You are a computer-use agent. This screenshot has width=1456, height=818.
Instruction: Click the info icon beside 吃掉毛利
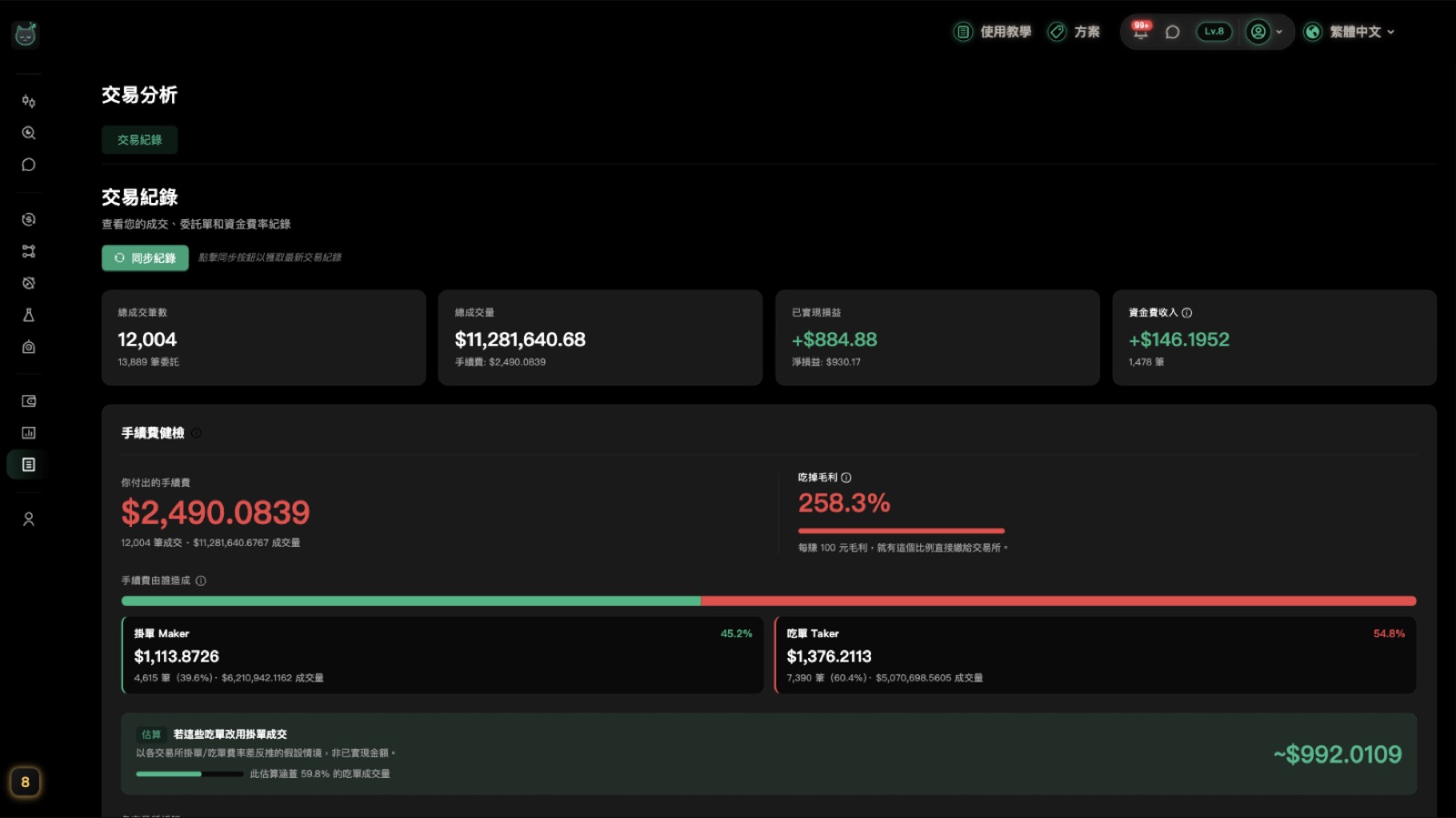[x=846, y=478]
